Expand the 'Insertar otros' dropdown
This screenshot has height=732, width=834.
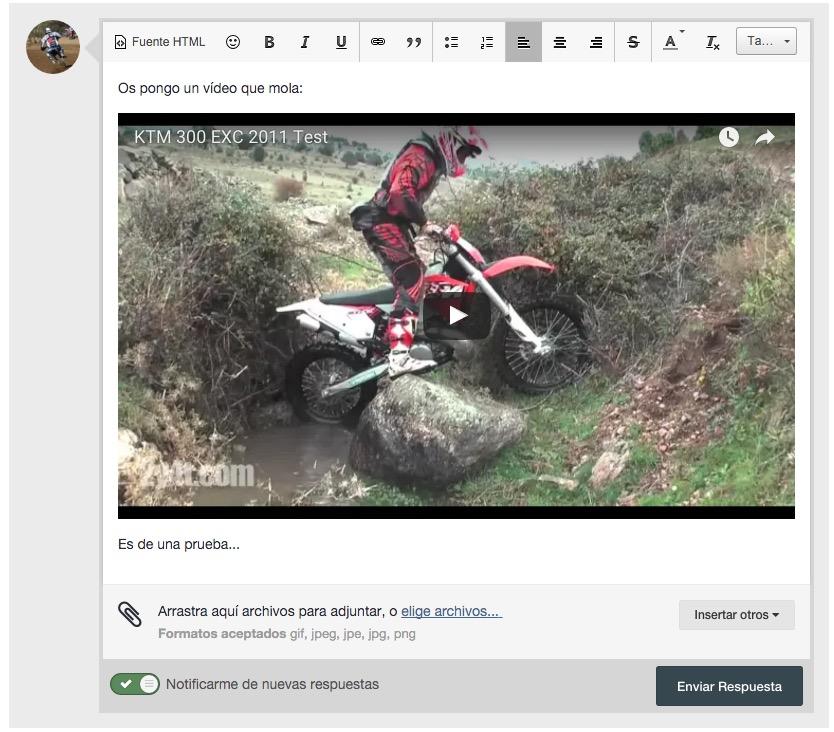[736, 615]
